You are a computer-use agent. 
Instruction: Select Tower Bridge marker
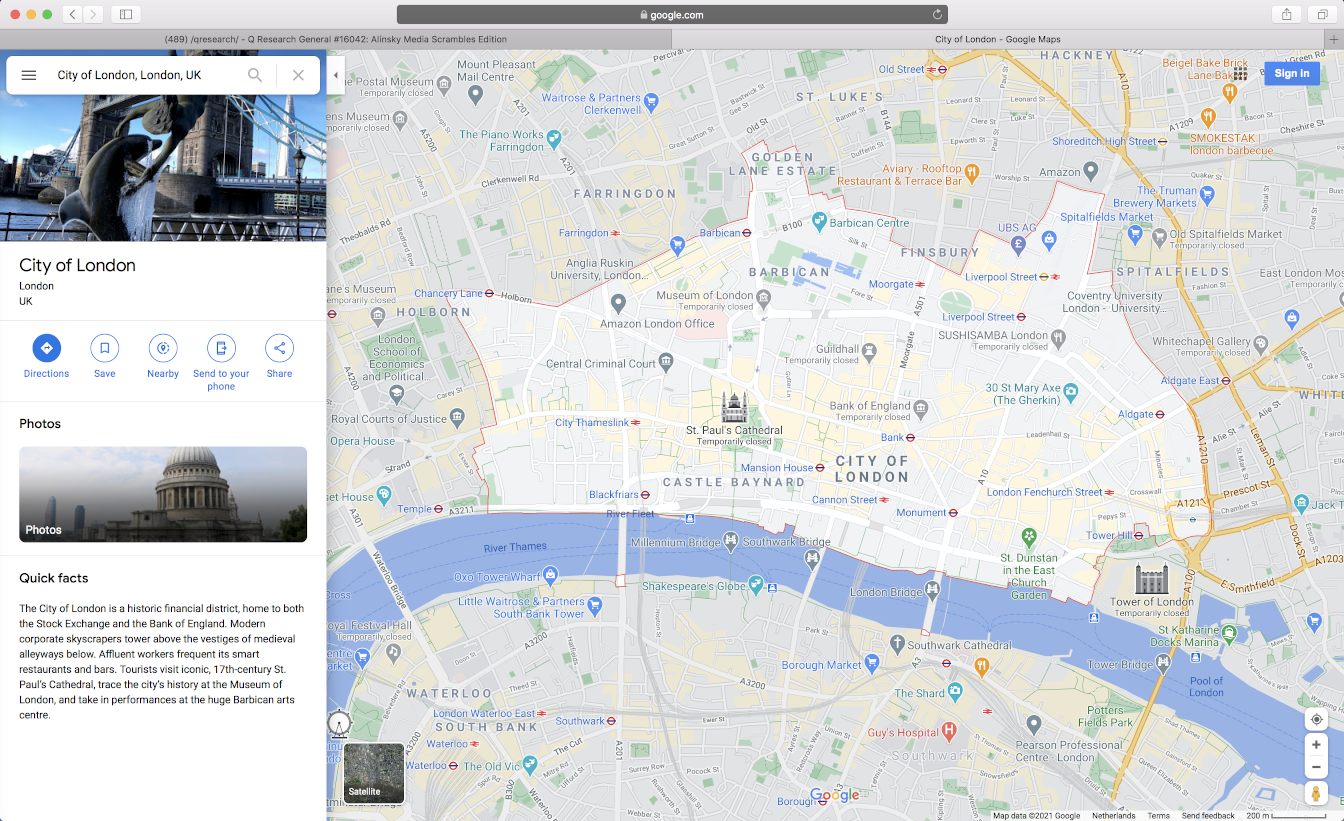(1164, 662)
